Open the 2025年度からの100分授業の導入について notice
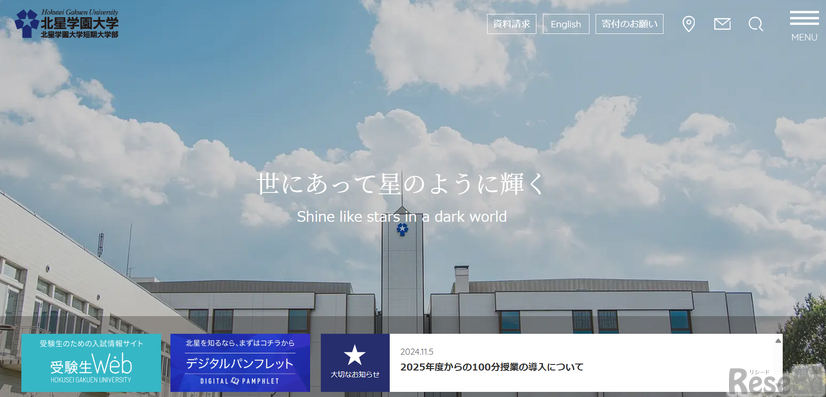Image resolution: width=826 pixels, height=397 pixels. tap(491, 368)
